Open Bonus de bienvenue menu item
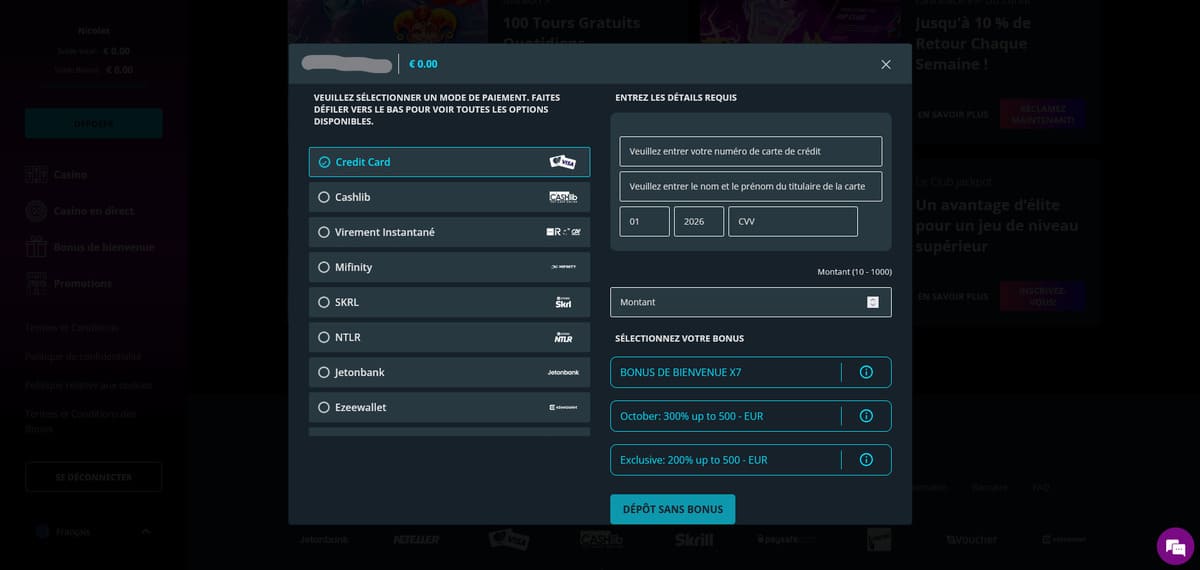This screenshot has width=1200, height=570. (x=104, y=247)
